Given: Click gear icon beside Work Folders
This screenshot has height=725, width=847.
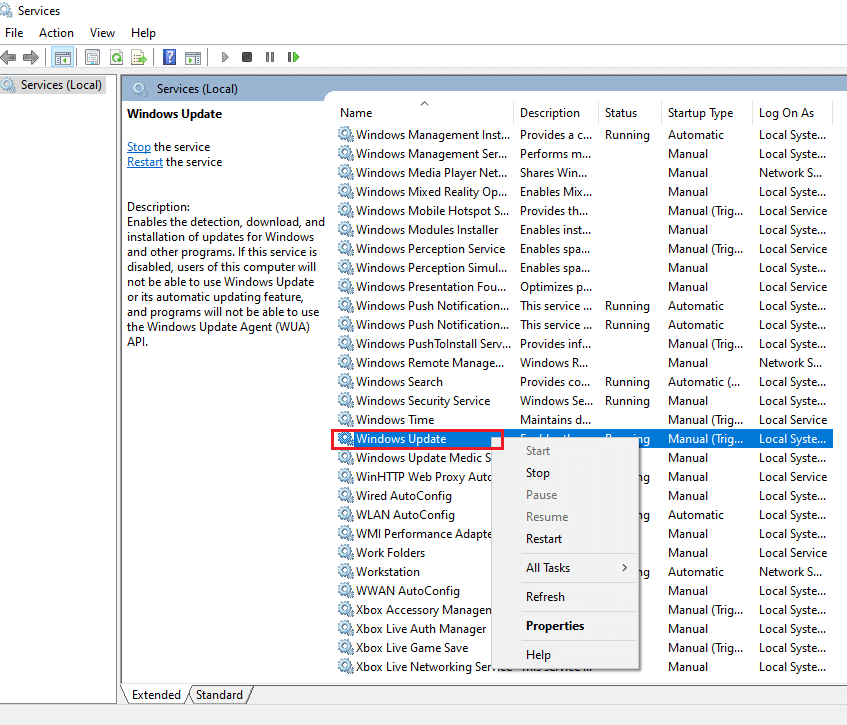Looking at the screenshot, I should pos(346,552).
